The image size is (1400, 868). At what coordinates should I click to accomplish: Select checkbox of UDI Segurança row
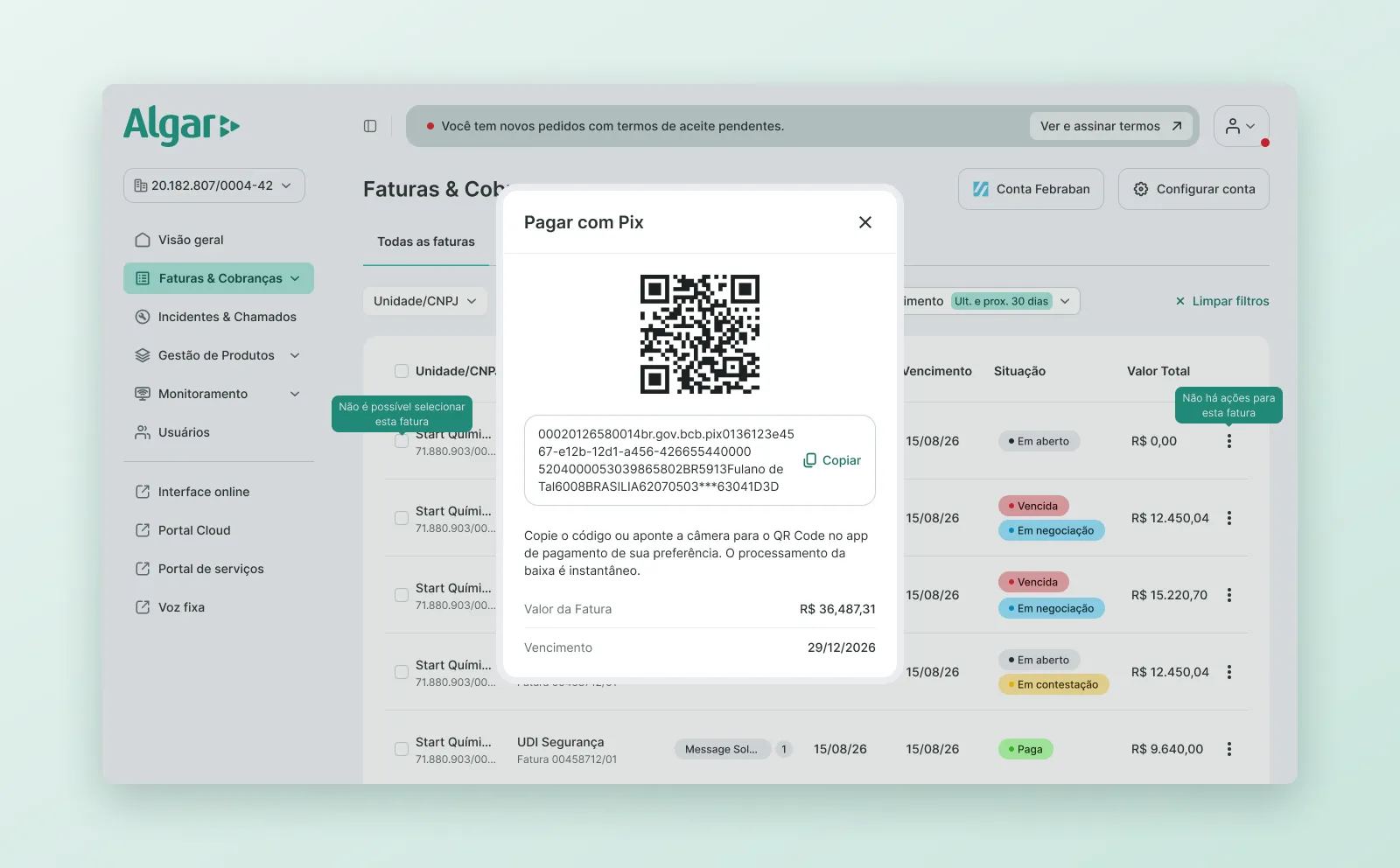(x=402, y=749)
